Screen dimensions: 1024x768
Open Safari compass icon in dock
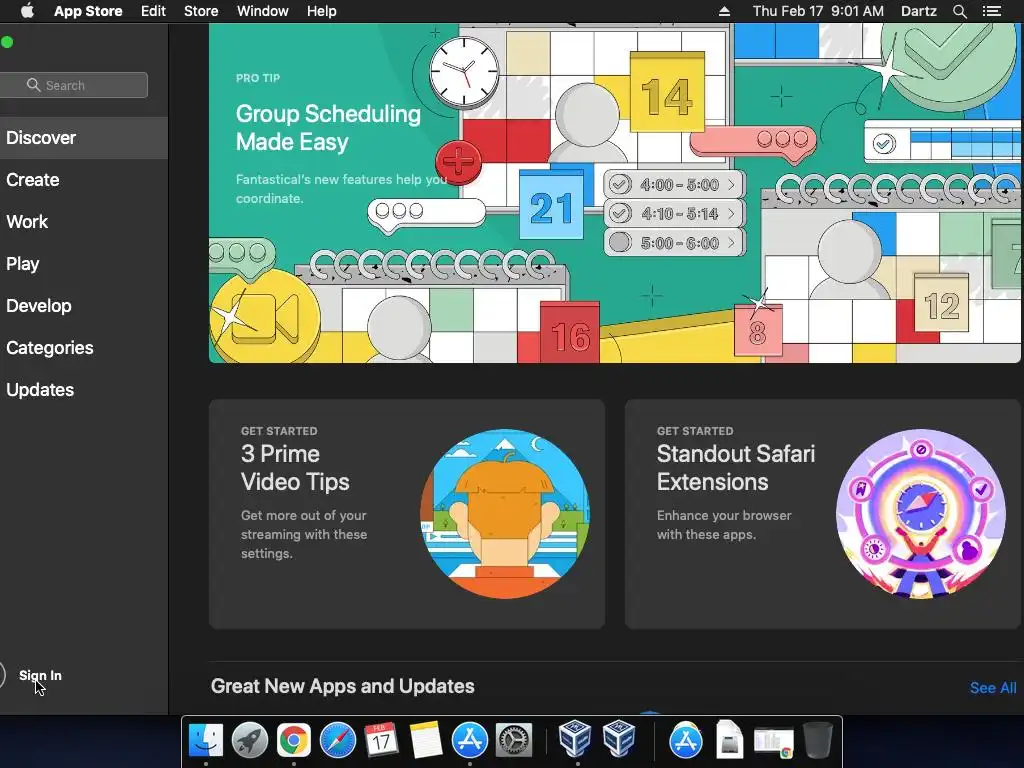point(338,740)
